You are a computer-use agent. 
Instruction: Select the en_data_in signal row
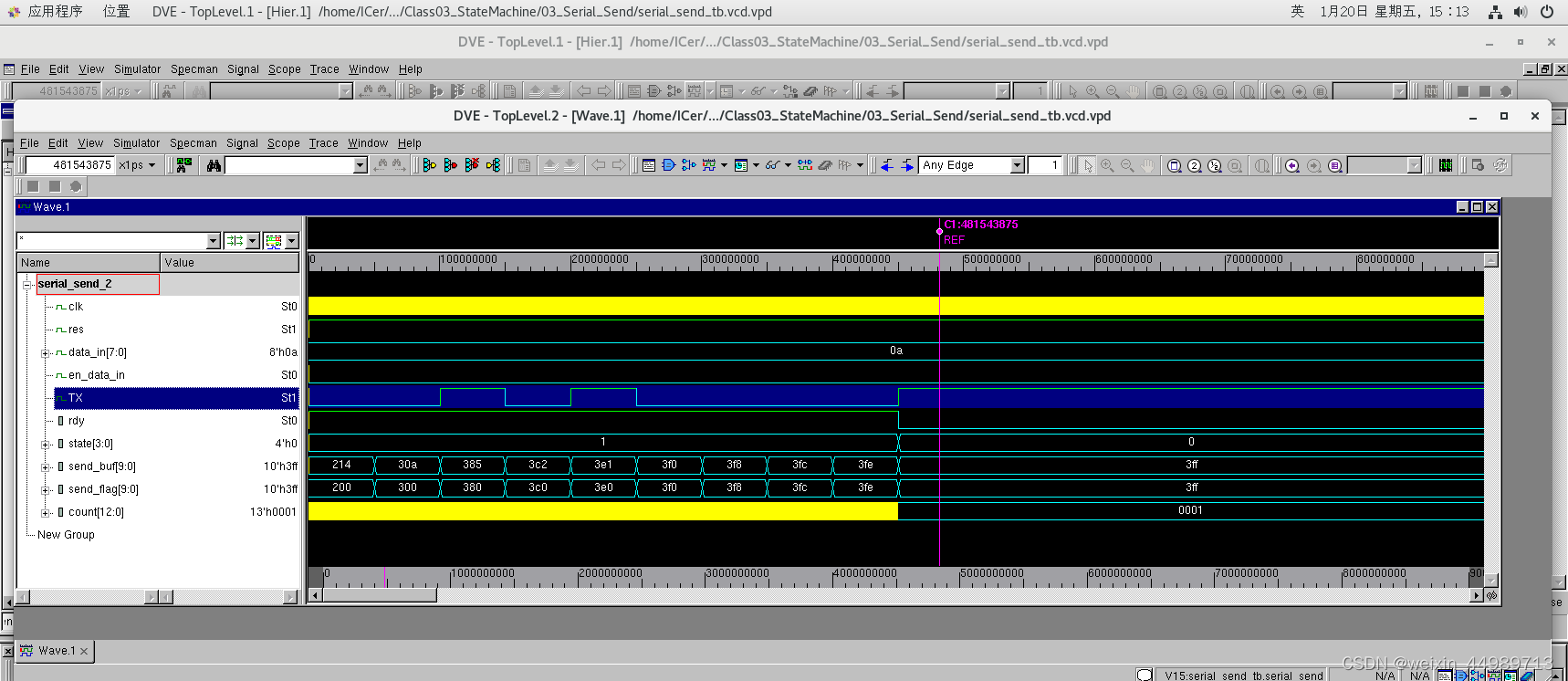point(176,375)
